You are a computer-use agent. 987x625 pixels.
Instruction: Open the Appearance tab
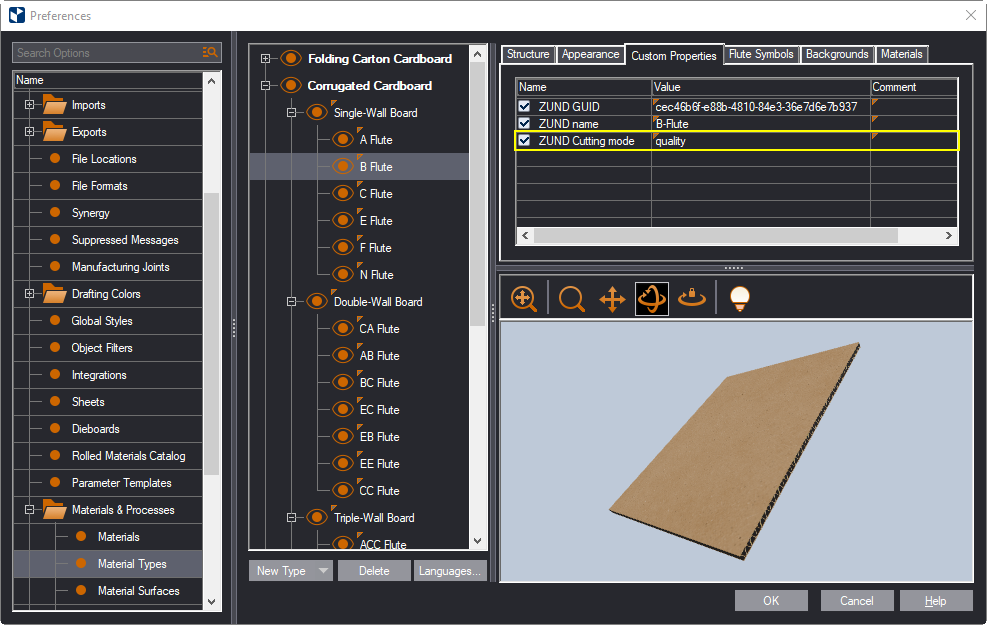click(x=590, y=55)
